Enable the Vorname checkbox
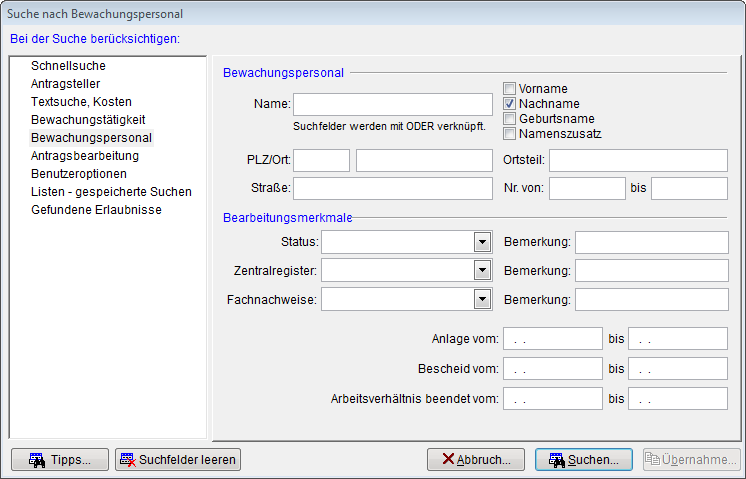The image size is (746, 479). 510,89
